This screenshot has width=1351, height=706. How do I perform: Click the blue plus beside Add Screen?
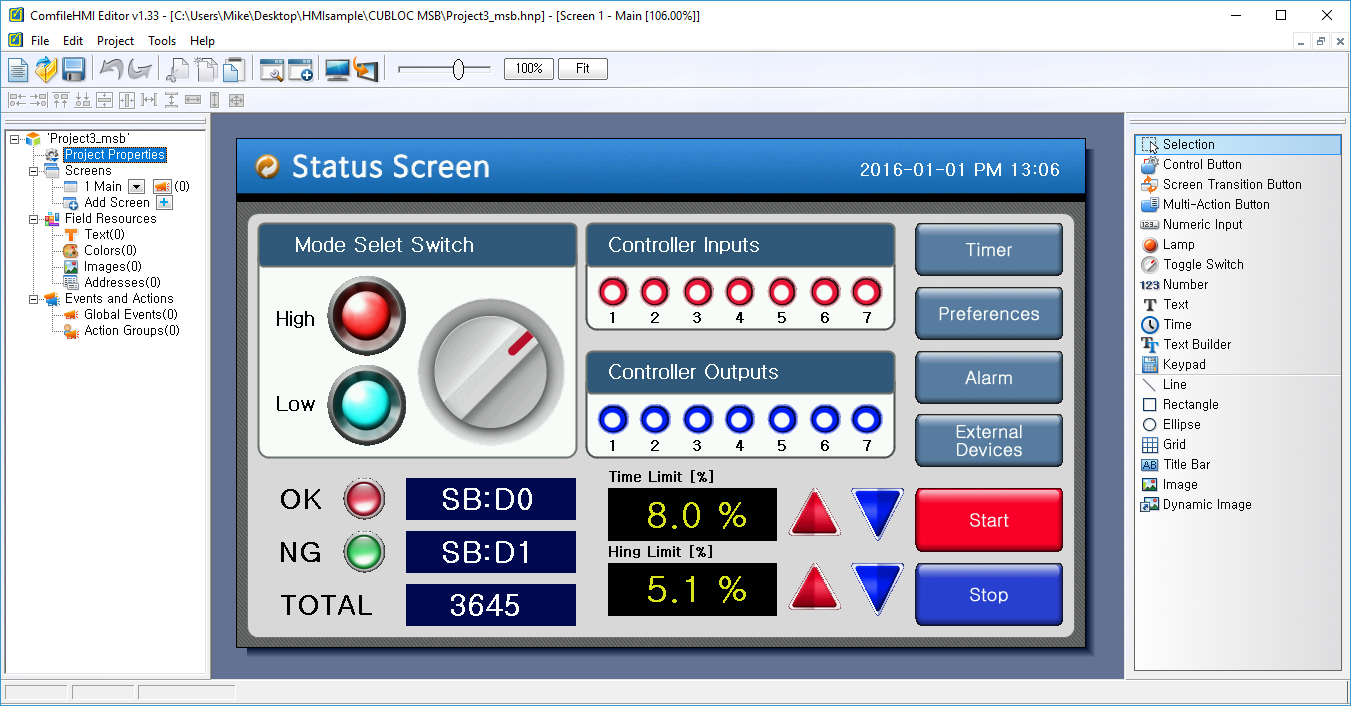164,203
